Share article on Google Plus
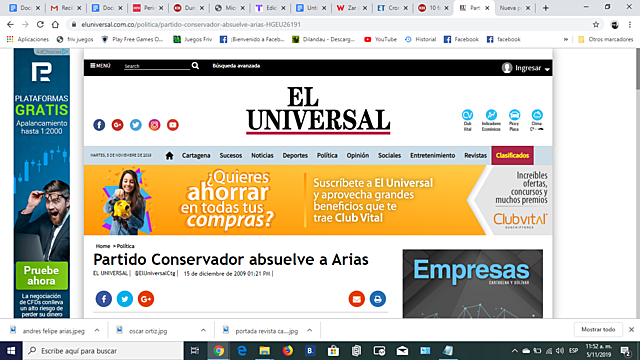 (146, 299)
